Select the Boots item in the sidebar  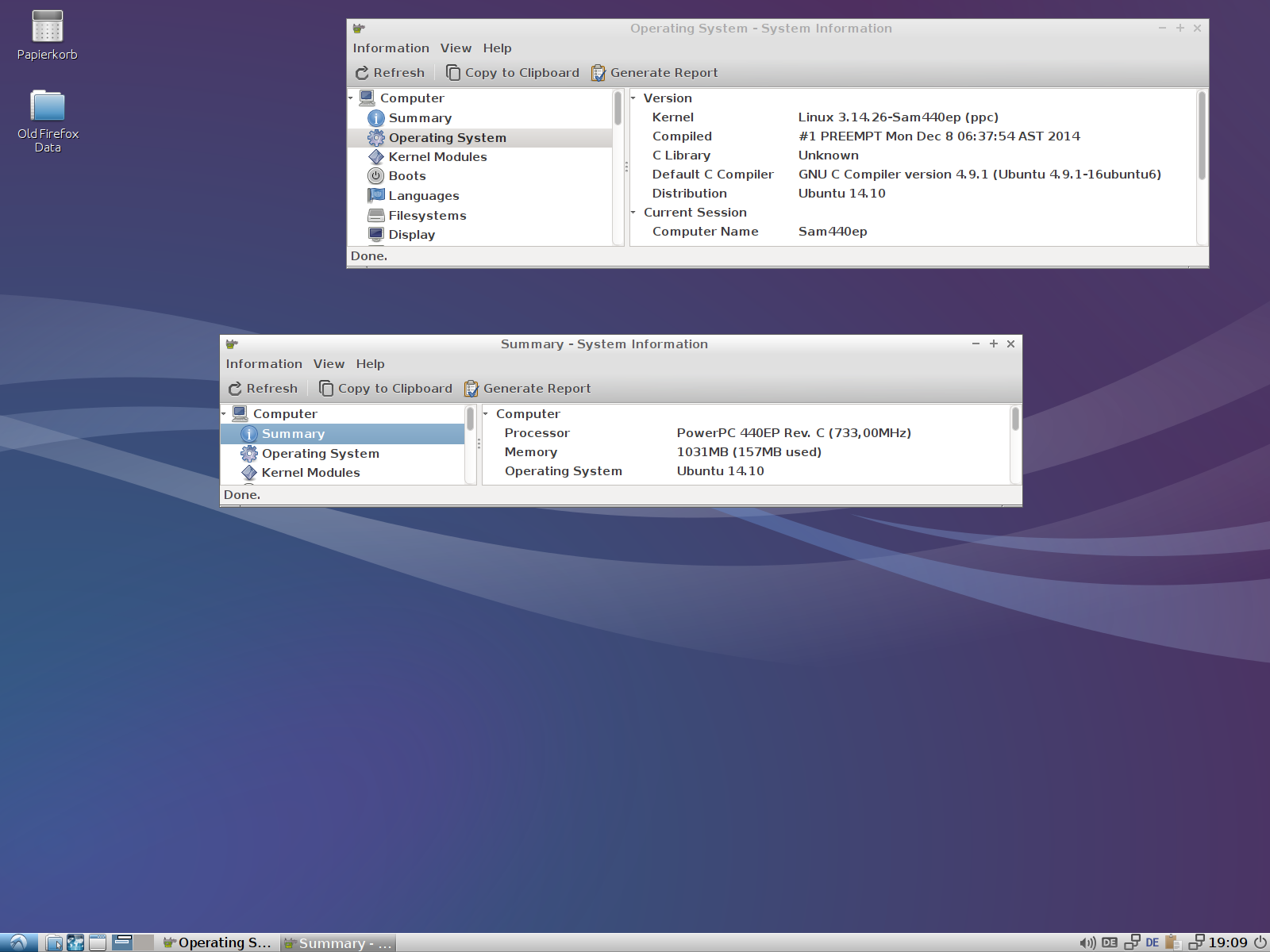pos(407,176)
